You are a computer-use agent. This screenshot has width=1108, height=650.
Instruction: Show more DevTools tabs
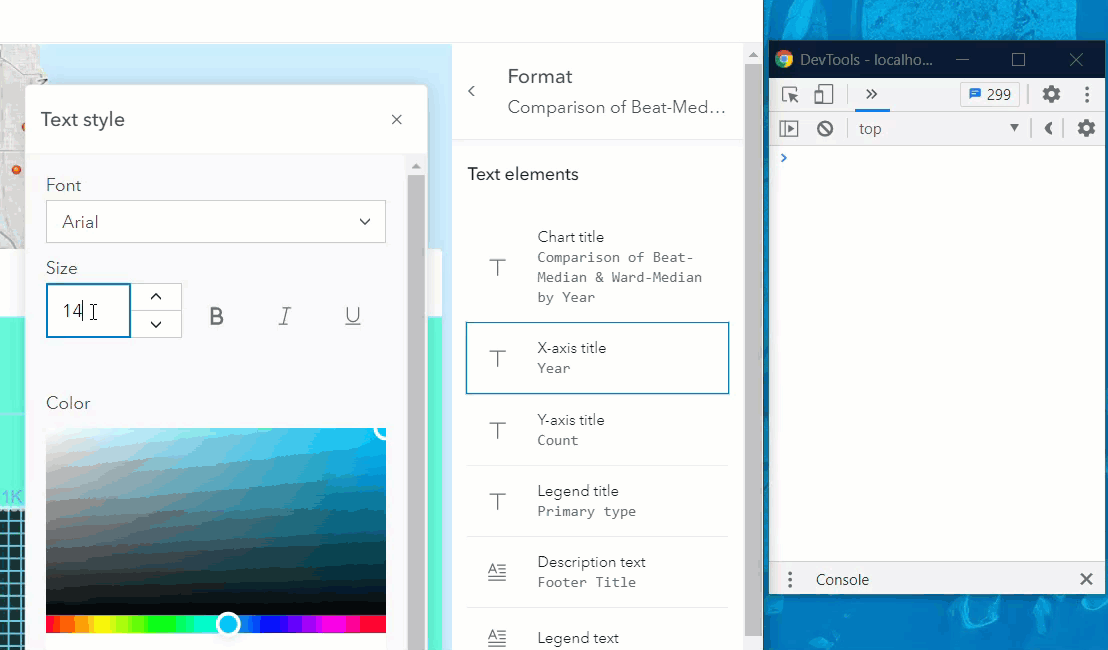coord(871,94)
